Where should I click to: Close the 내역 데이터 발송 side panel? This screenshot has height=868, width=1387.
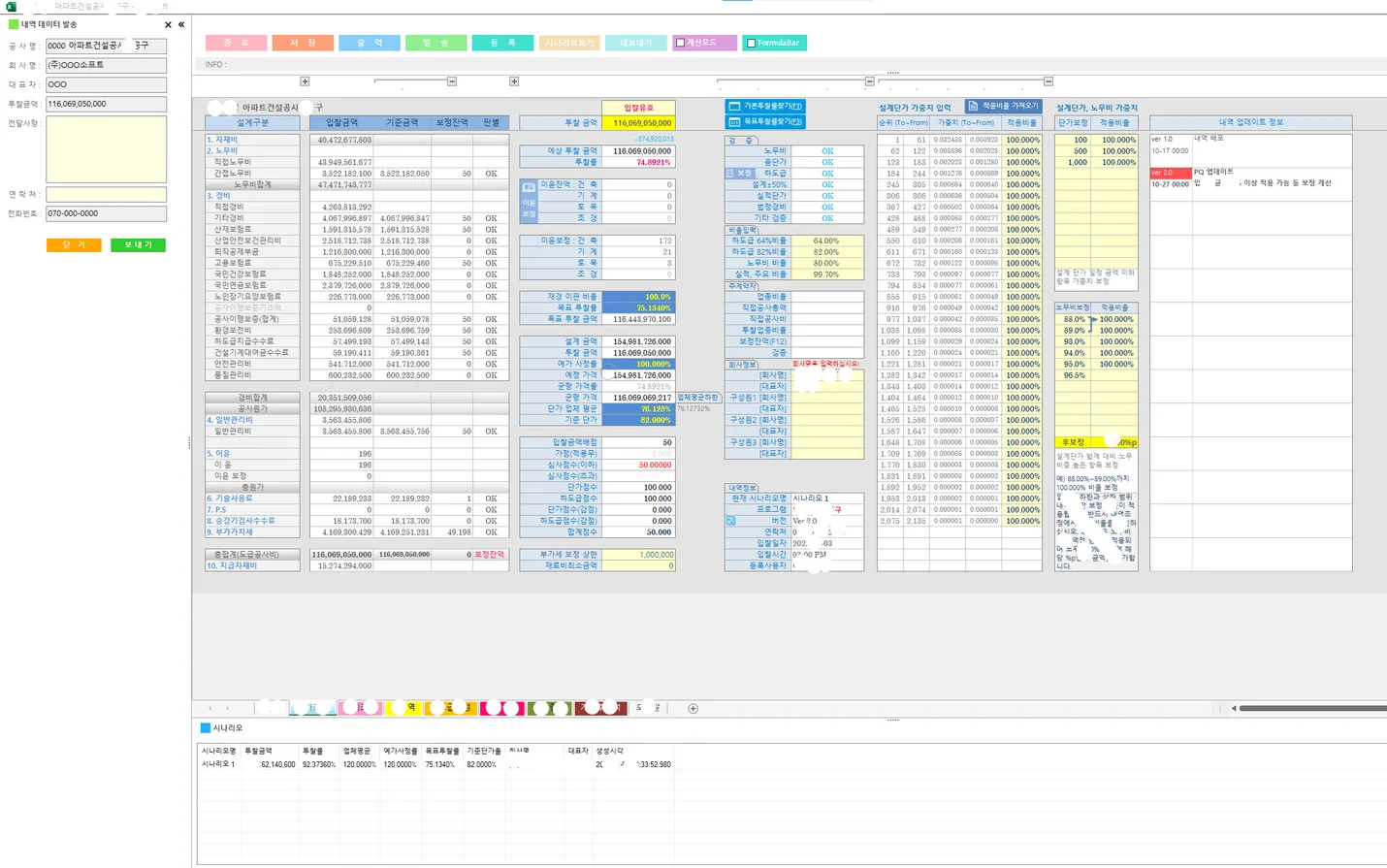[168, 24]
